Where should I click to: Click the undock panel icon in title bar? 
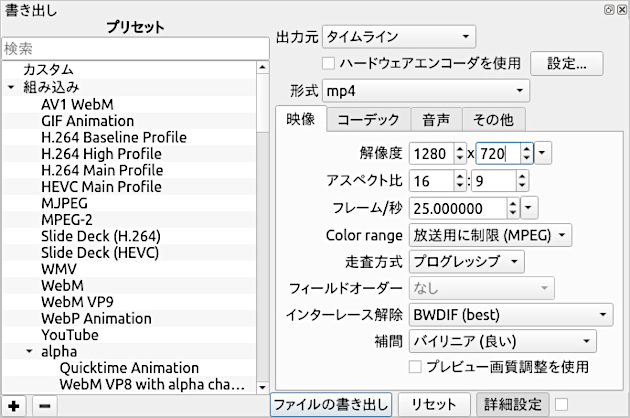coord(608,9)
